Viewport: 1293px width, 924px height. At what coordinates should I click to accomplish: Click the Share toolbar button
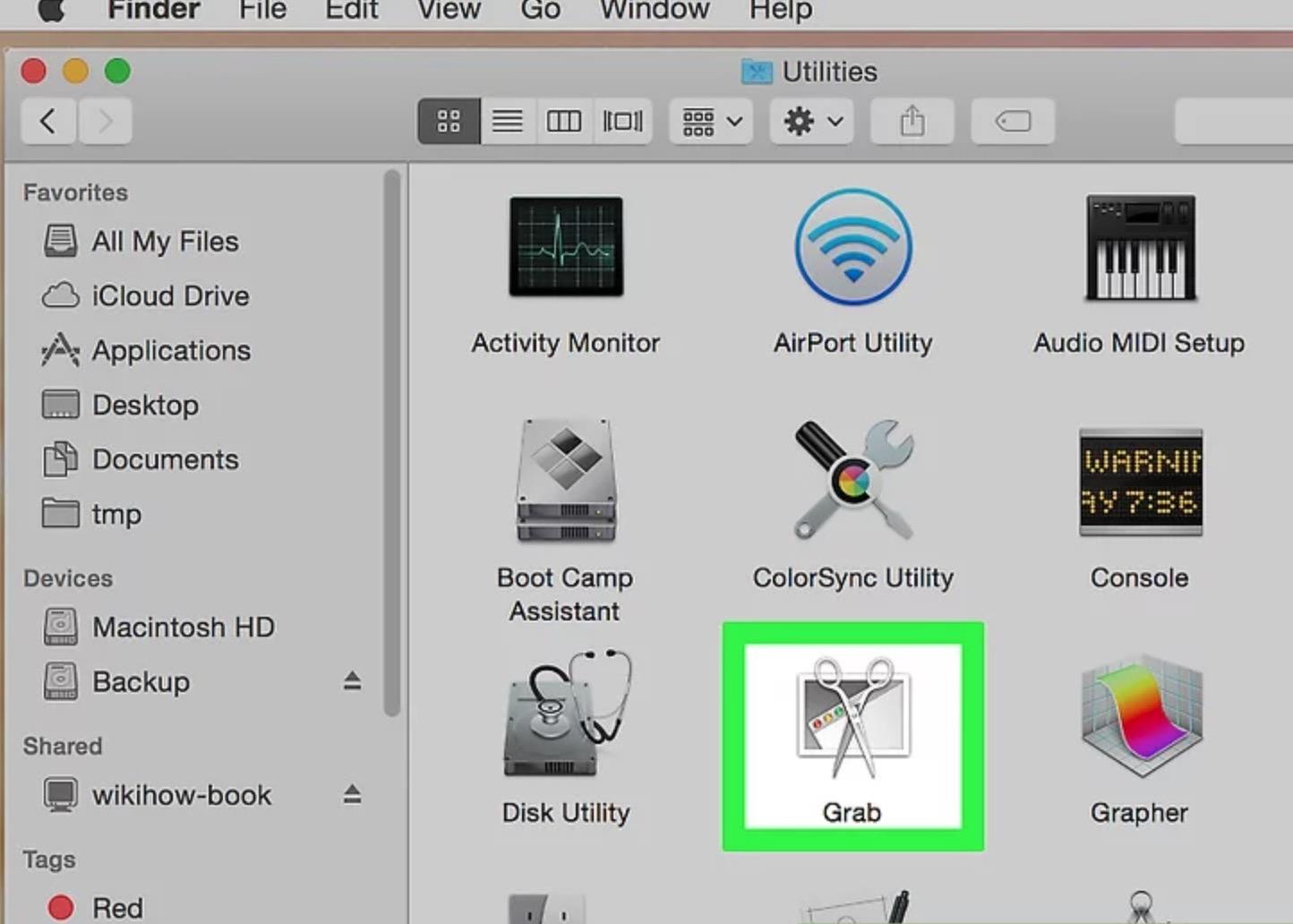(x=912, y=121)
